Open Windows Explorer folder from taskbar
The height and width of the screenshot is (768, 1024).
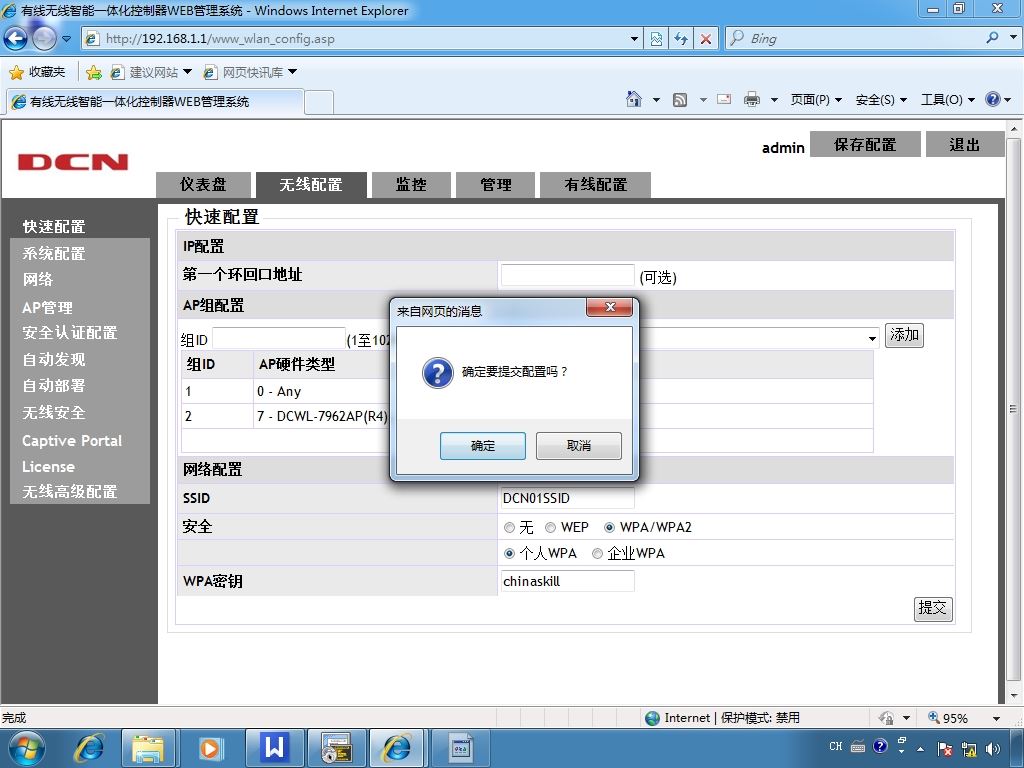148,748
